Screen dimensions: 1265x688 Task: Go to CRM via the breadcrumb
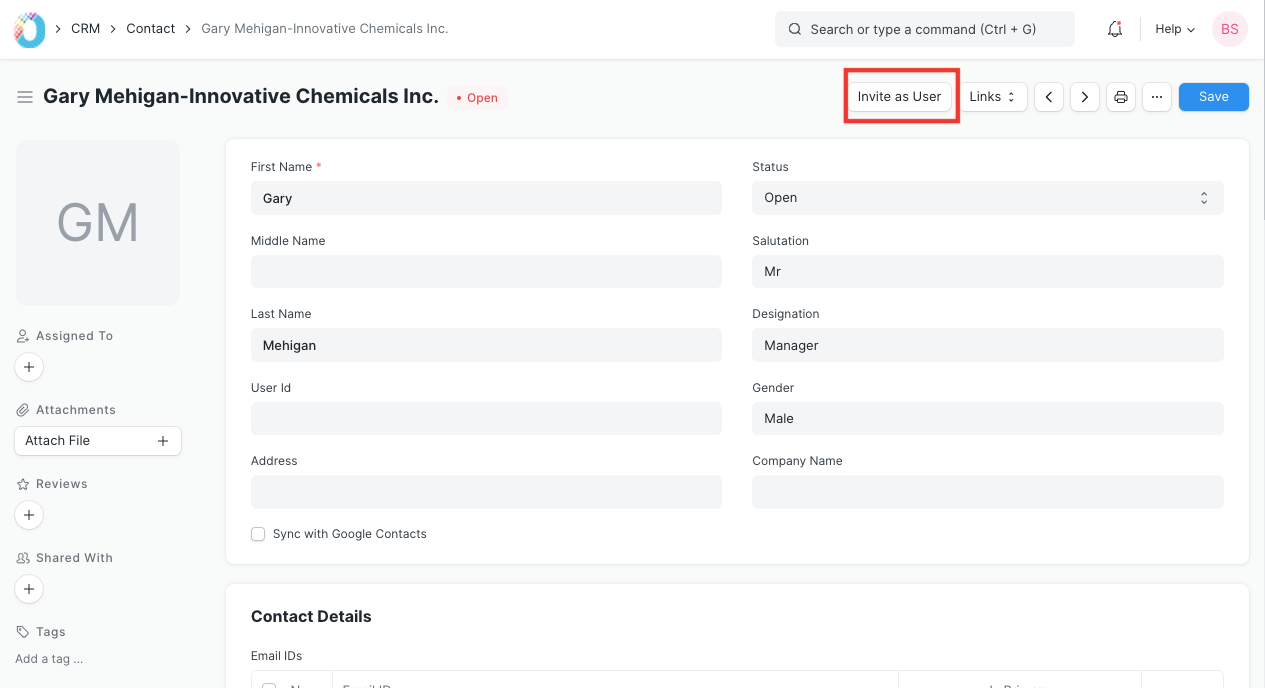pyautogui.click(x=85, y=28)
